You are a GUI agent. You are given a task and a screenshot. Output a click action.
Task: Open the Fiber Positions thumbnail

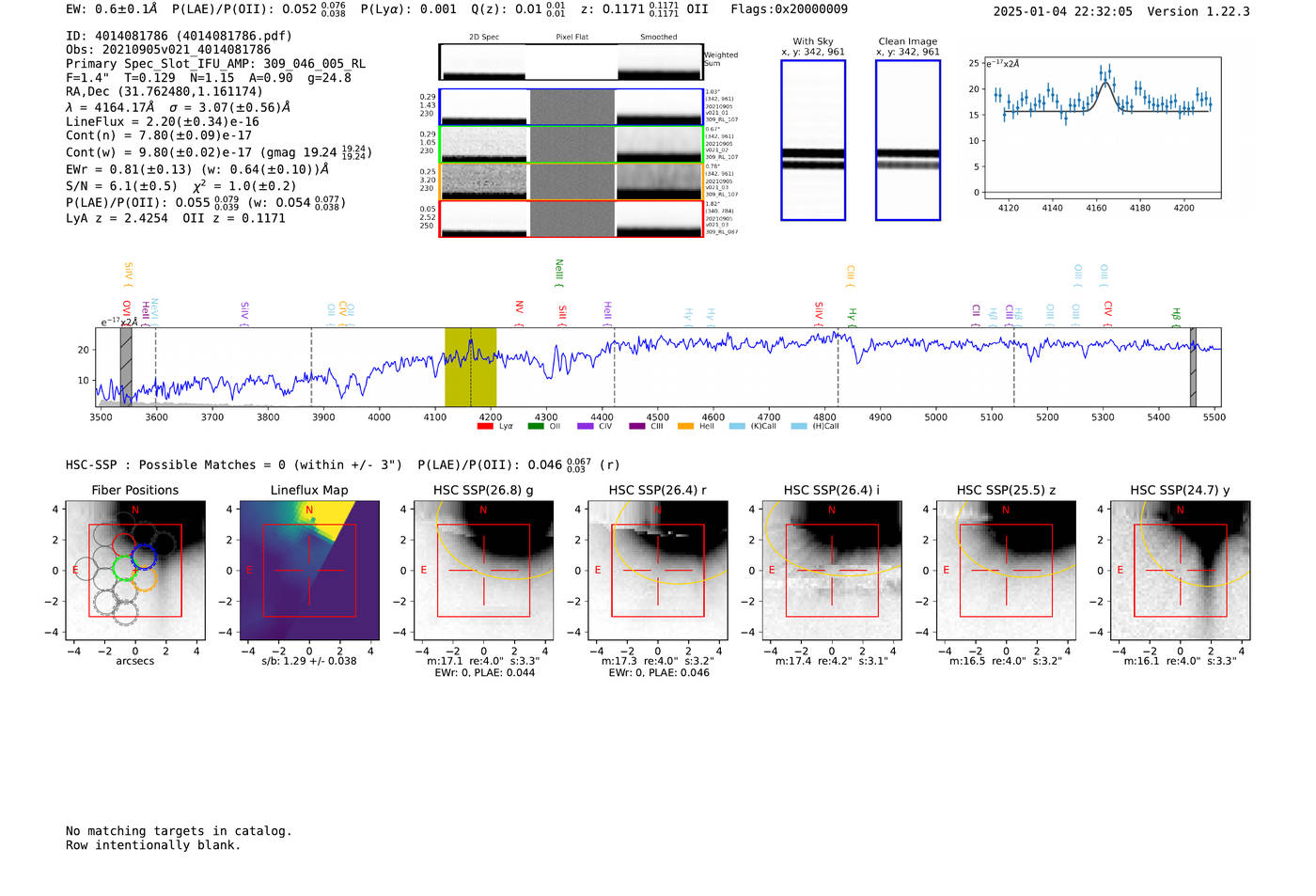tap(135, 570)
